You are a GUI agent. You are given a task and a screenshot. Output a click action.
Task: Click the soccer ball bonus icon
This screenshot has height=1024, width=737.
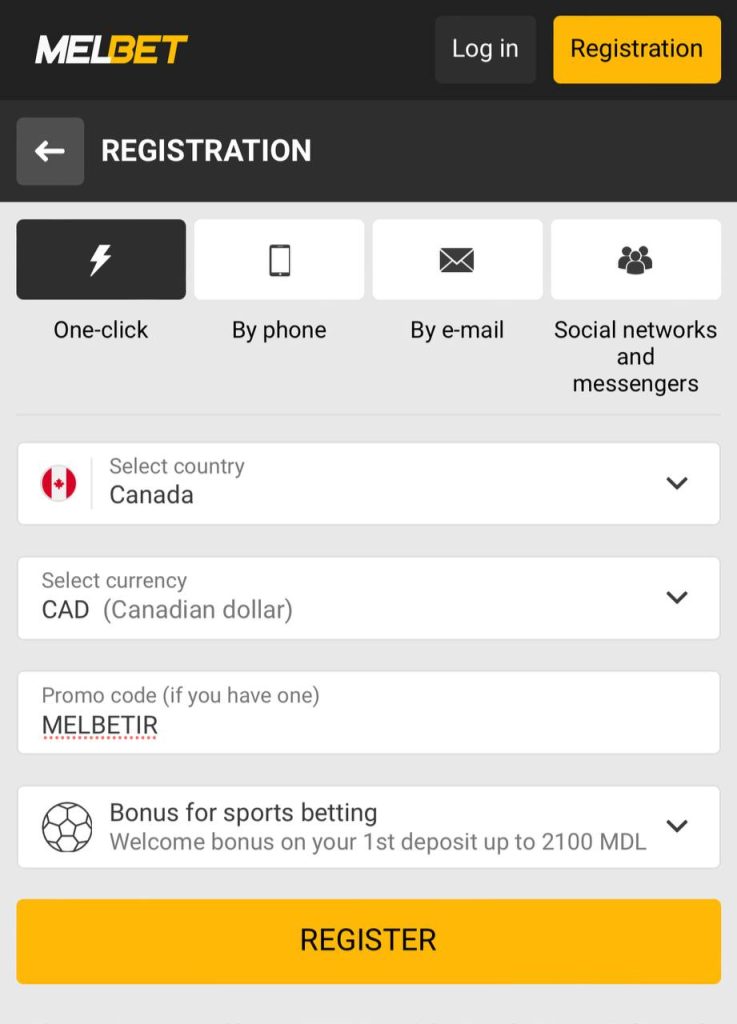(67, 827)
